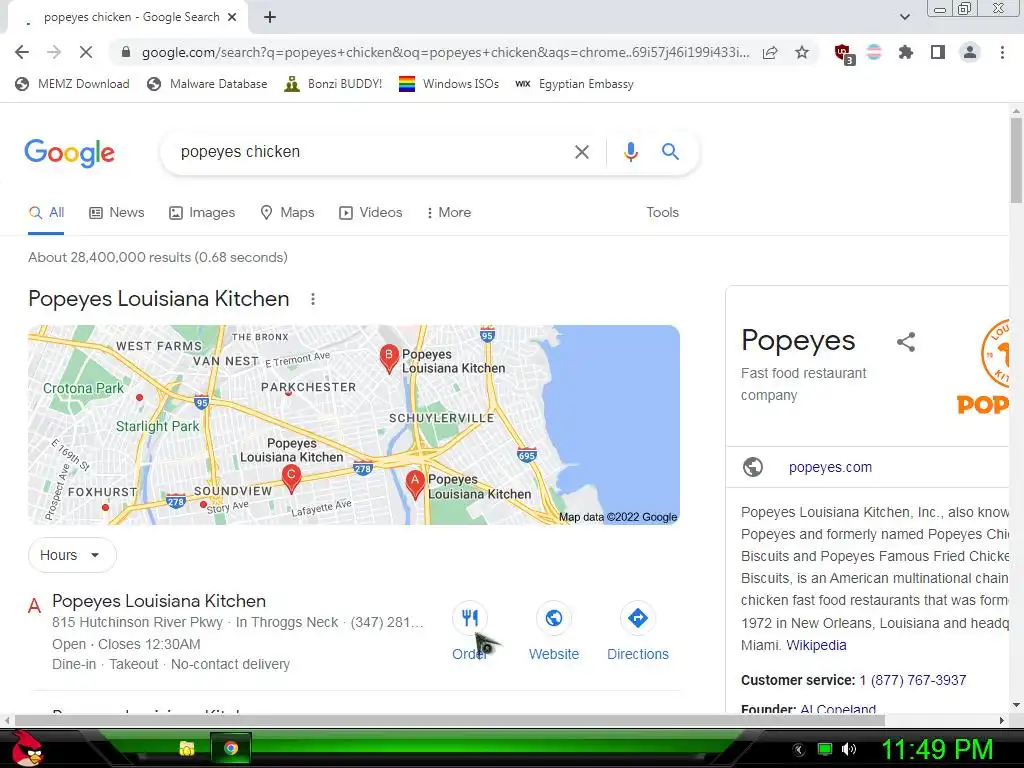Clear the search box text
The width and height of the screenshot is (1024, 768).
click(x=581, y=152)
